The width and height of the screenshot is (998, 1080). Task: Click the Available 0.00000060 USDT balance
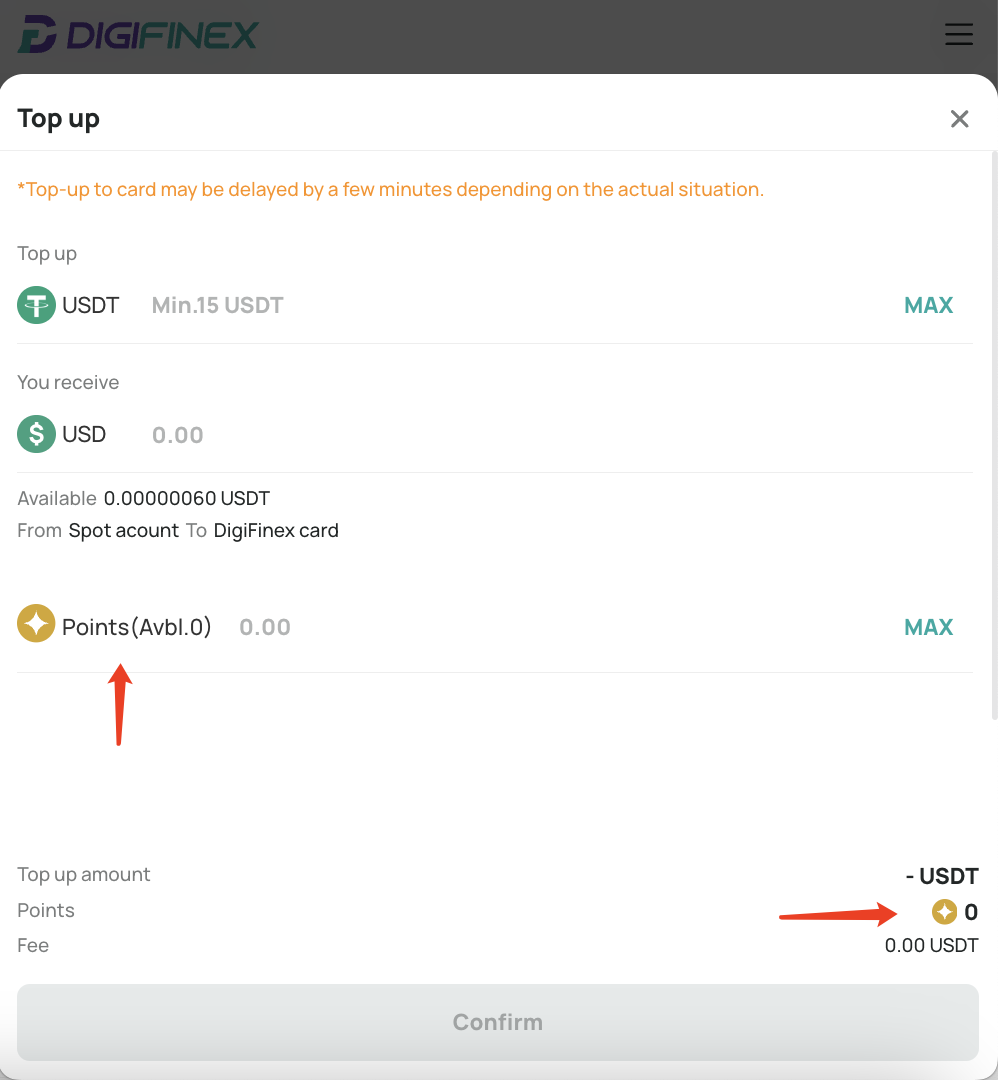(143, 498)
